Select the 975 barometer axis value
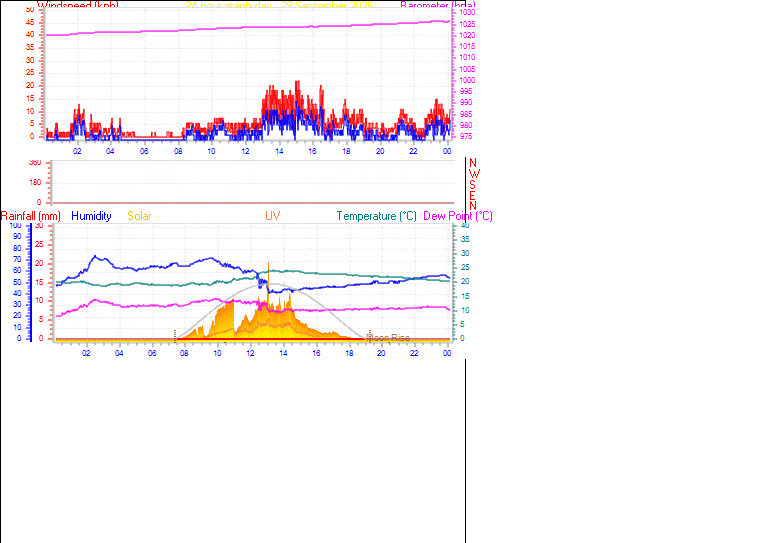The height and width of the screenshot is (543, 761). pyautogui.click(x=465, y=137)
